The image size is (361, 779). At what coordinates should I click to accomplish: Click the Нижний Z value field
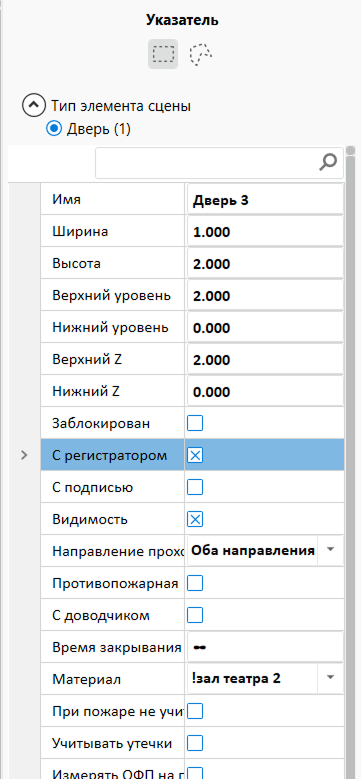(x=265, y=392)
